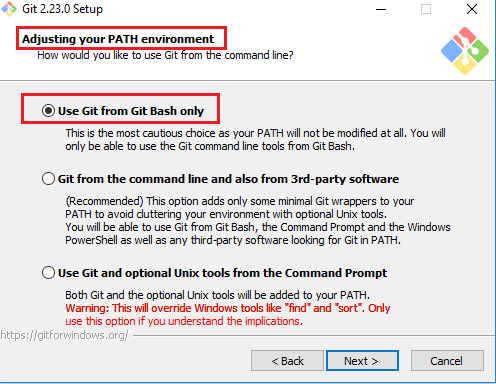Click the most cautious choice description text
This screenshot has width=496, height=384.
pyautogui.click(x=255, y=139)
